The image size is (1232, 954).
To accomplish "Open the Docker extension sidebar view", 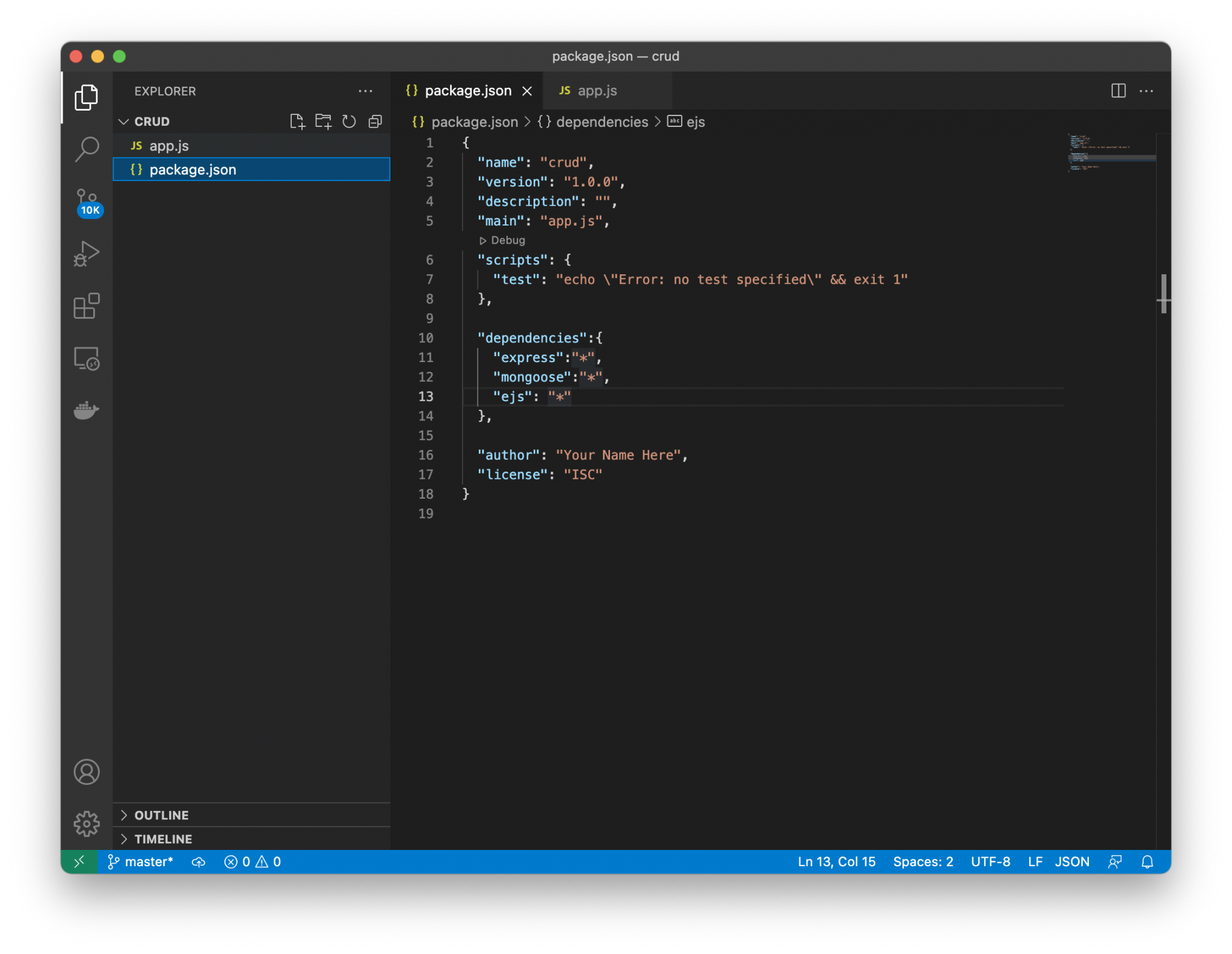I will 87,410.
